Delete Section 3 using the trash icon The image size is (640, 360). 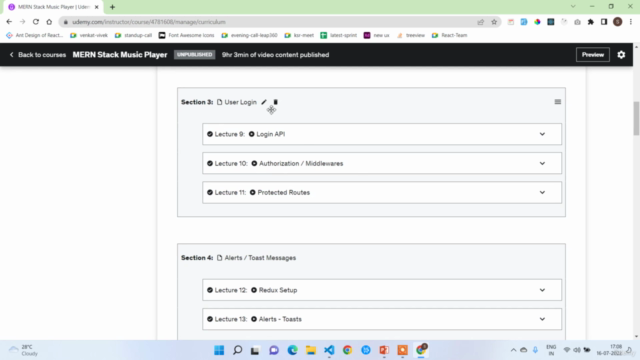276,102
